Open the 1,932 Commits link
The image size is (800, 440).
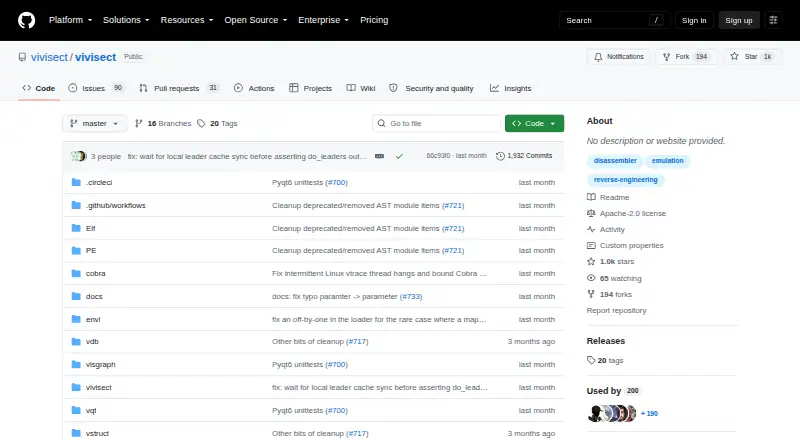coord(524,156)
